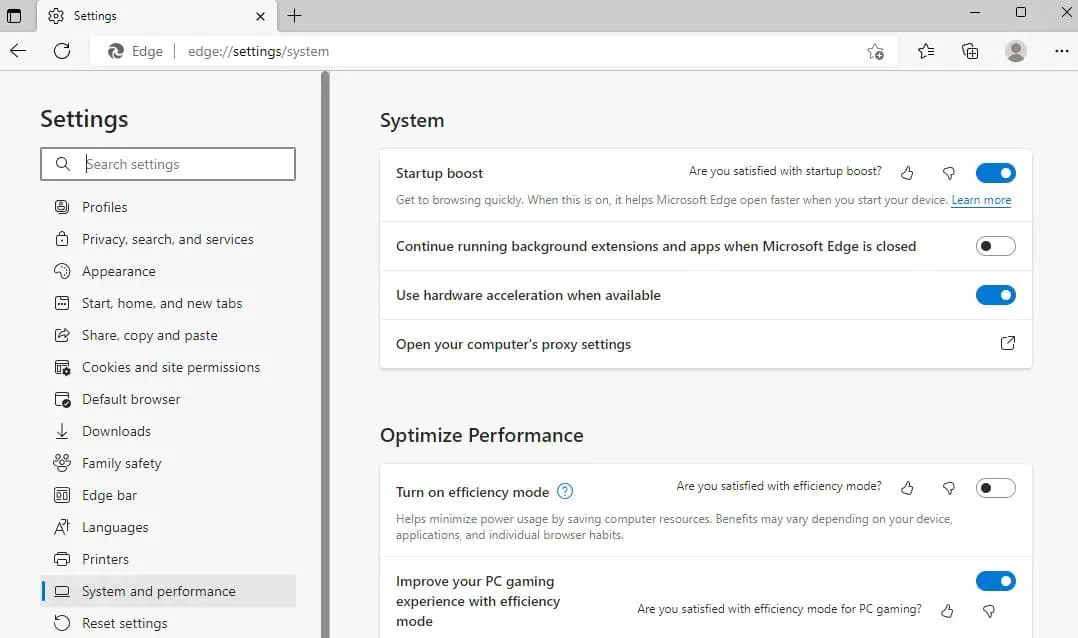The width and height of the screenshot is (1078, 638).
Task: Click the Learn more link
Action: pos(980,200)
